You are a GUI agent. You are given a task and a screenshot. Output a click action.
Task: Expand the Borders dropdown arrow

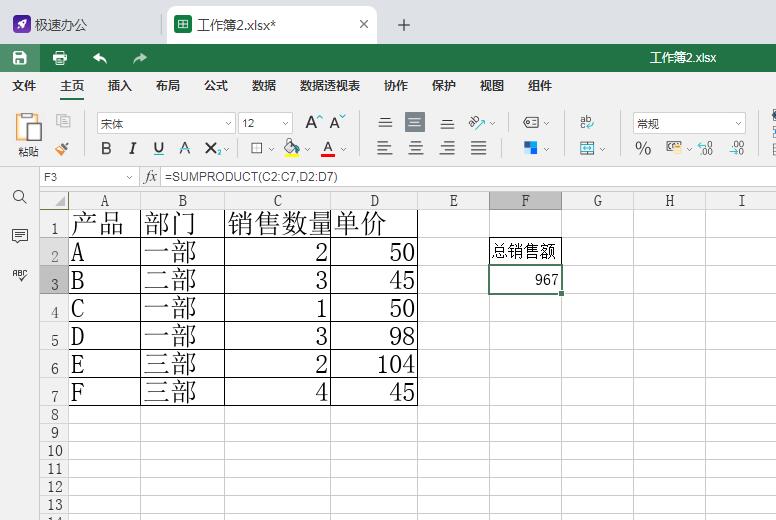pyautogui.click(x=271, y=149)
